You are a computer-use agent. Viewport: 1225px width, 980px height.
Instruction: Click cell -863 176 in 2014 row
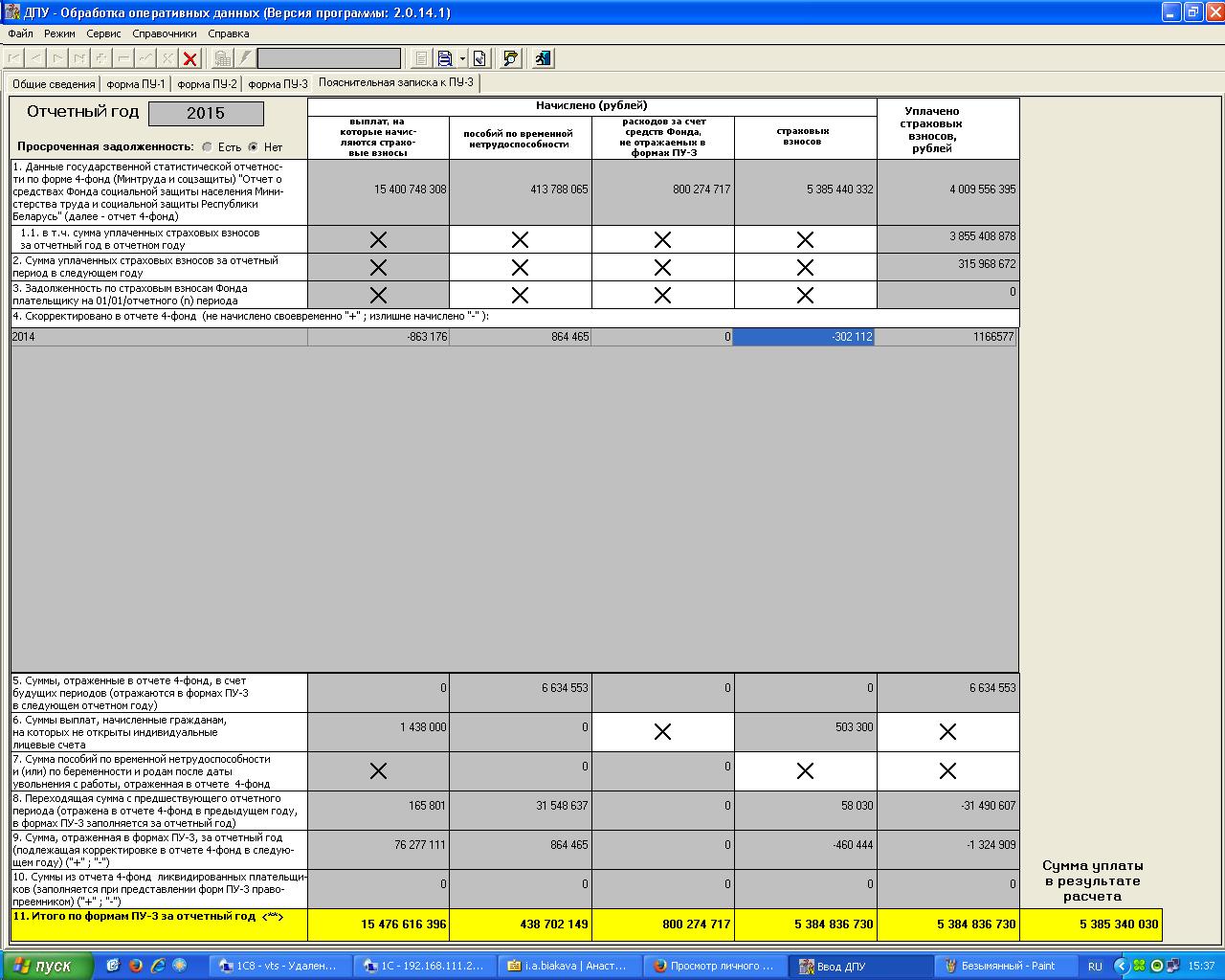click(378, 337)
